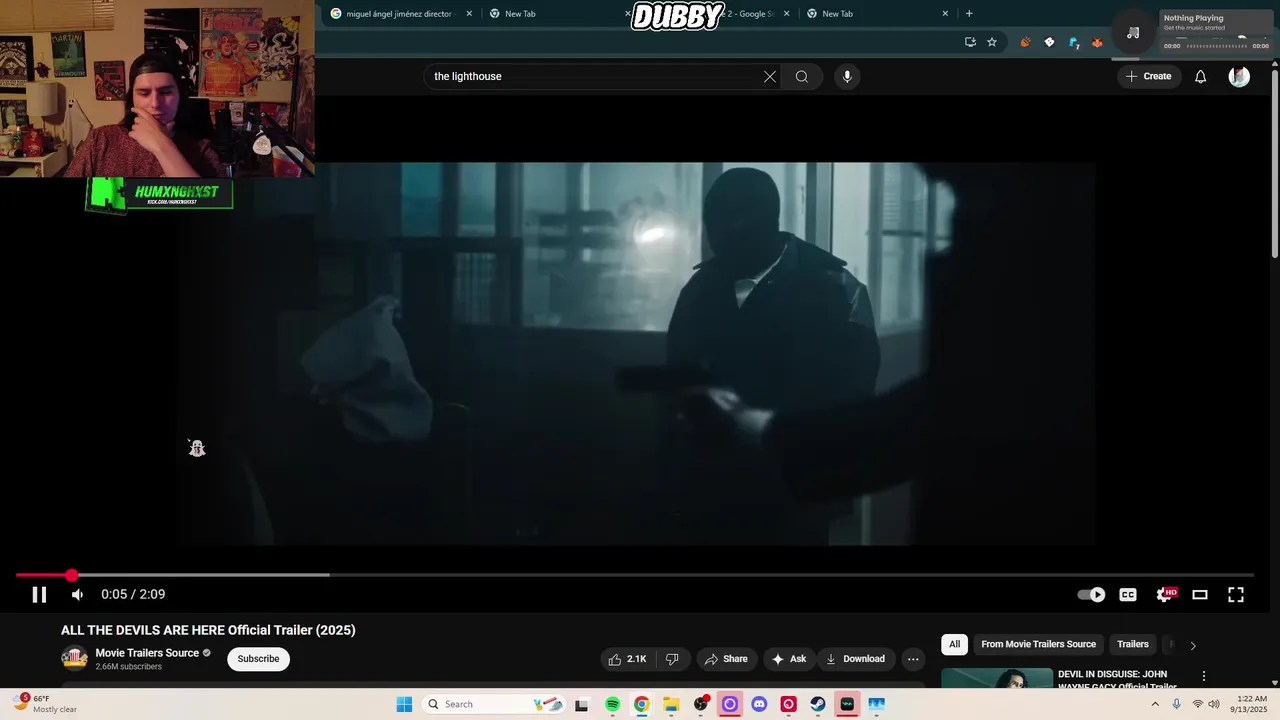Toggle closed captions CC button

tap(1128, 594)
